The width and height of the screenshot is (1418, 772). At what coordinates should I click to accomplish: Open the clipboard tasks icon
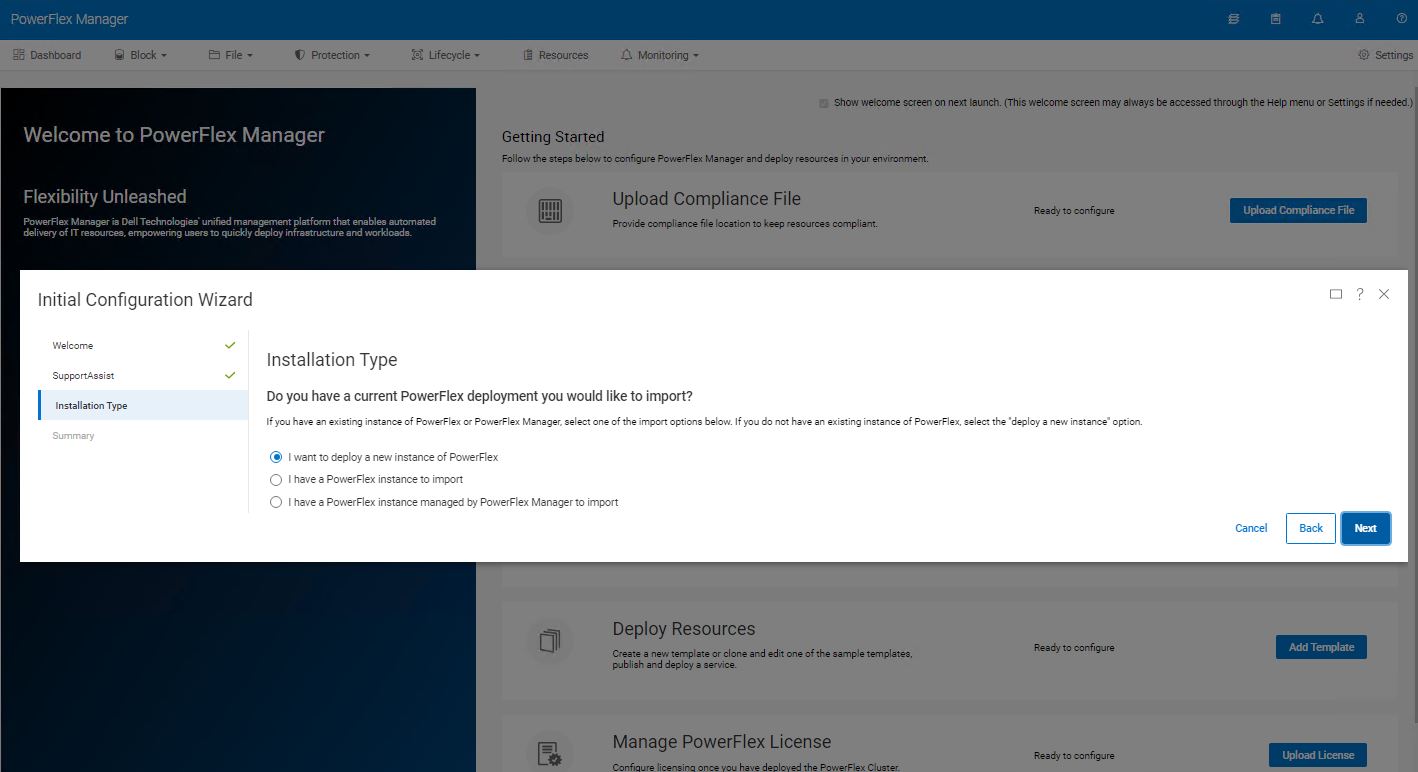[1276, 18]
